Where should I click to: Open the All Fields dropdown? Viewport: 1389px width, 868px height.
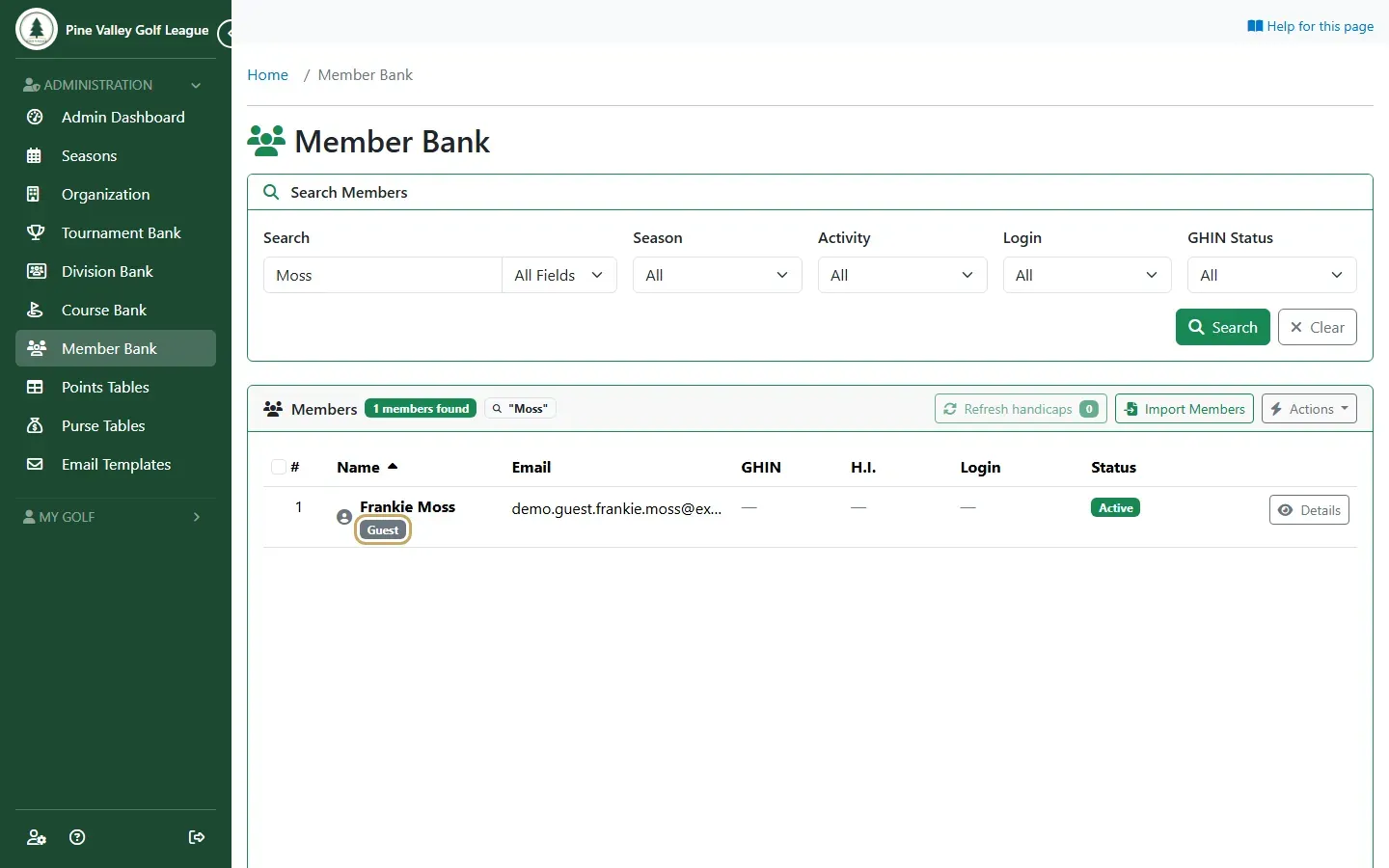(x=559, y=275)
